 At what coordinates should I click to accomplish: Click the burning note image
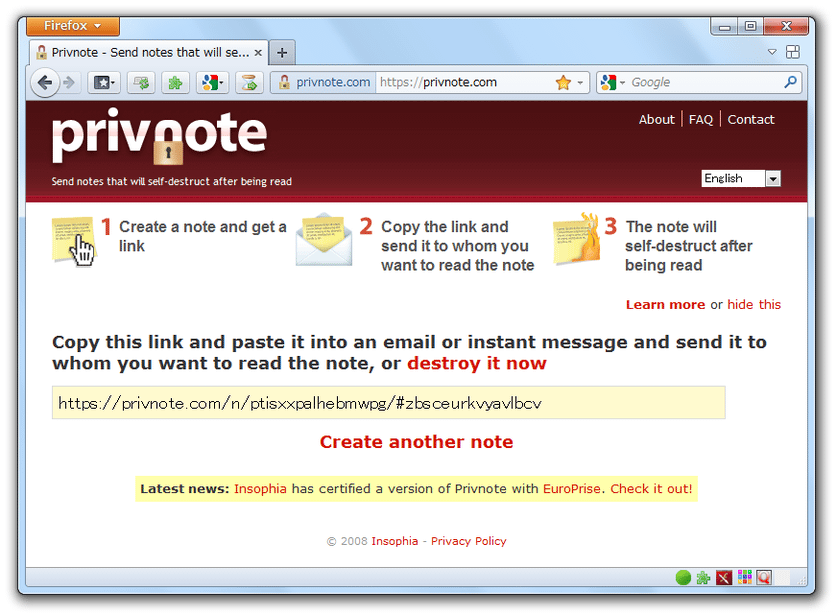coord(577,239)
